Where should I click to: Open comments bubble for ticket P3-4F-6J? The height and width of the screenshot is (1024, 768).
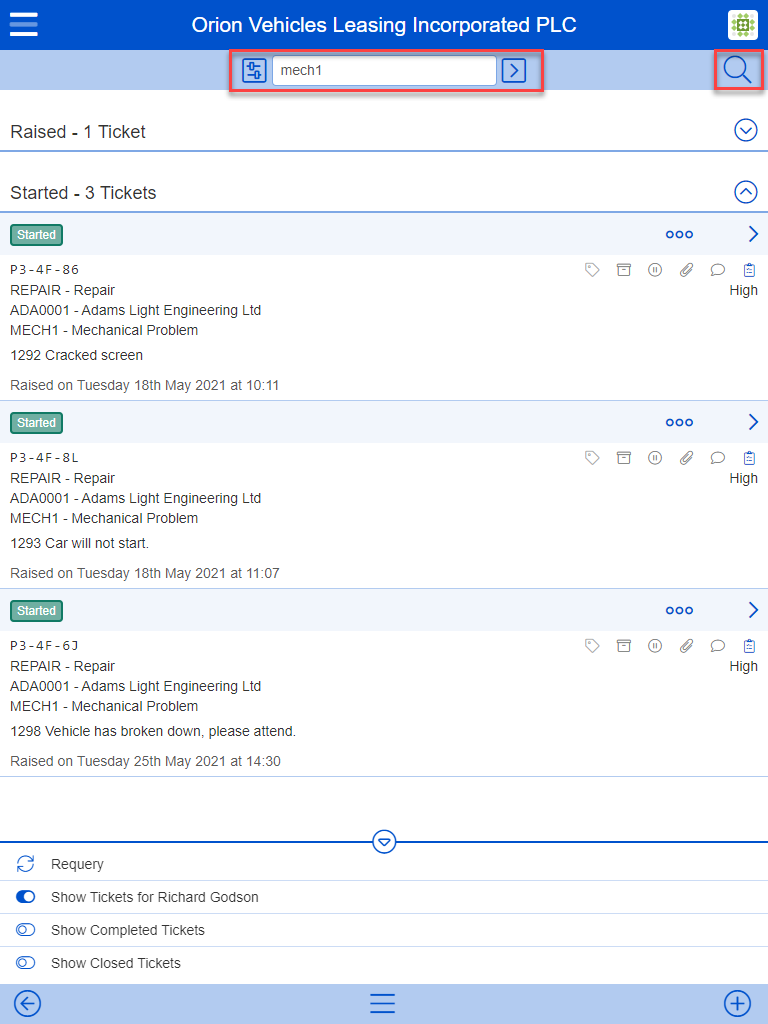(x=718, y=646)
